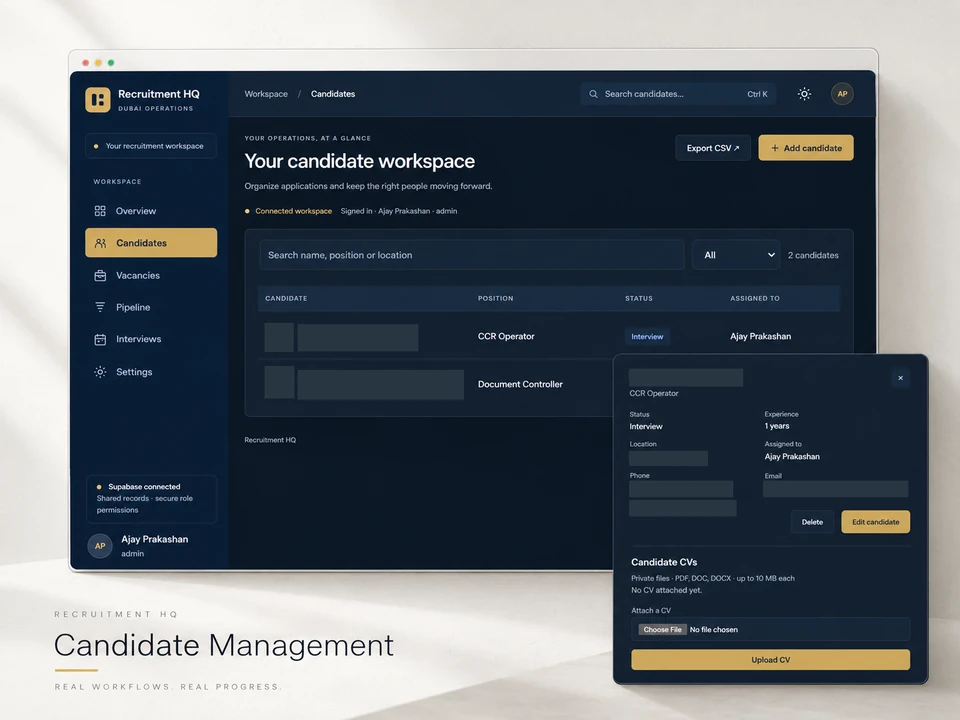Click the Interviews calendar icon
Viewport: 960px width, 720px height.
tap(100, 339)
